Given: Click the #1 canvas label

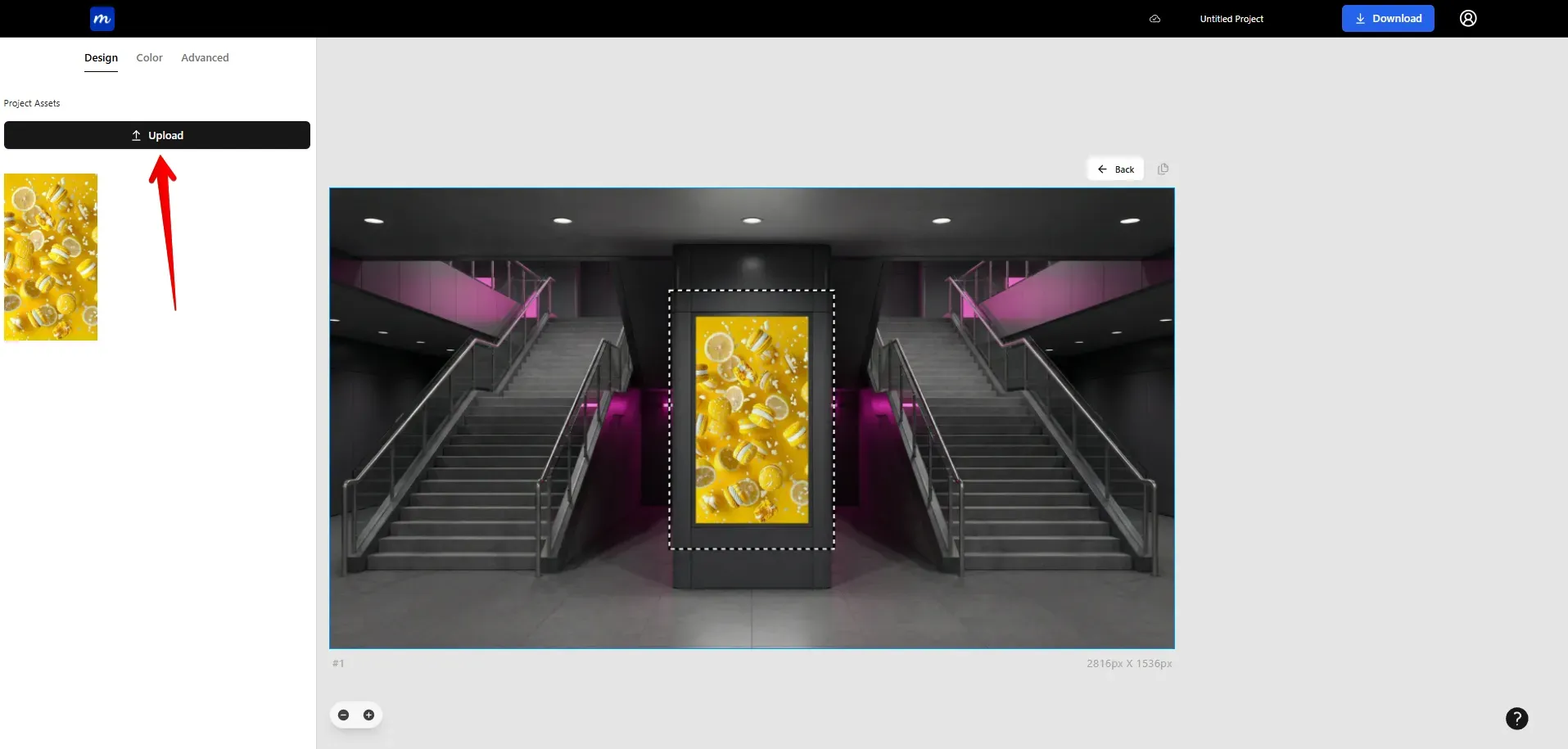Looking at the screenshot, I should coord(338,663).
